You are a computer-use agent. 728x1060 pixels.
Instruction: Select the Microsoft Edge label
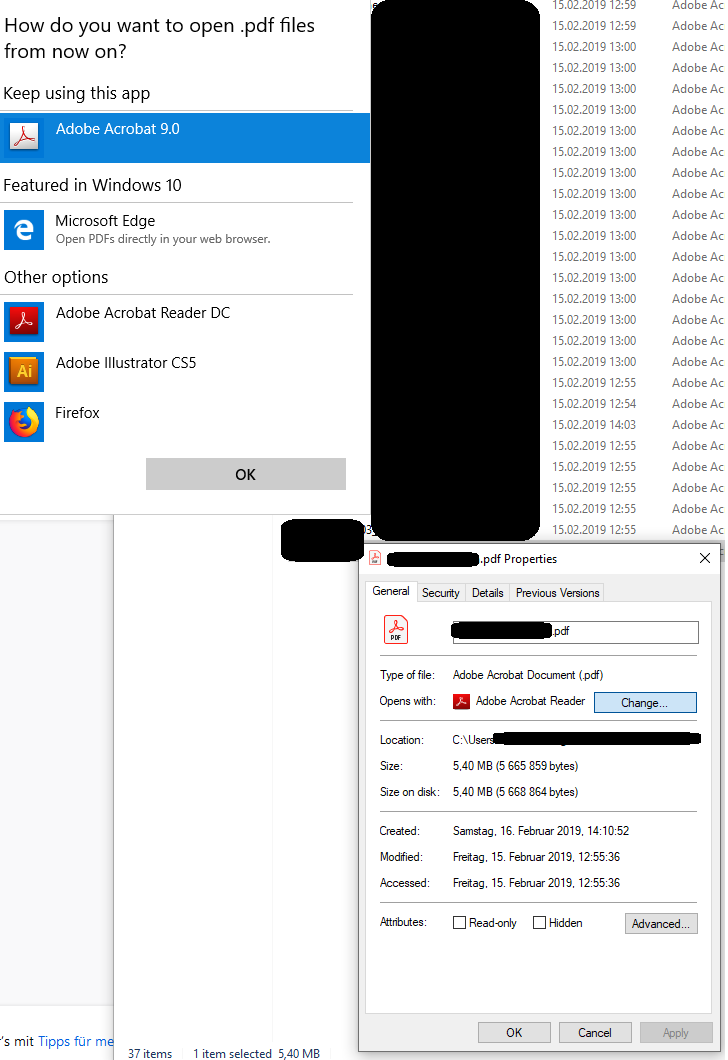pos(105,221)
